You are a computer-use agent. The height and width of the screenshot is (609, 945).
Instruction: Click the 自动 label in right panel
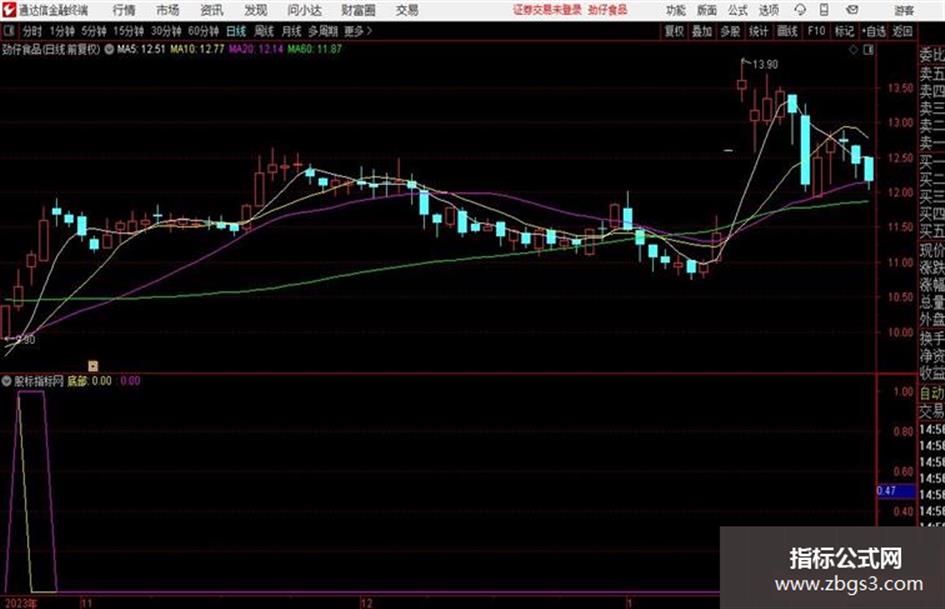(x=932, y=393)
